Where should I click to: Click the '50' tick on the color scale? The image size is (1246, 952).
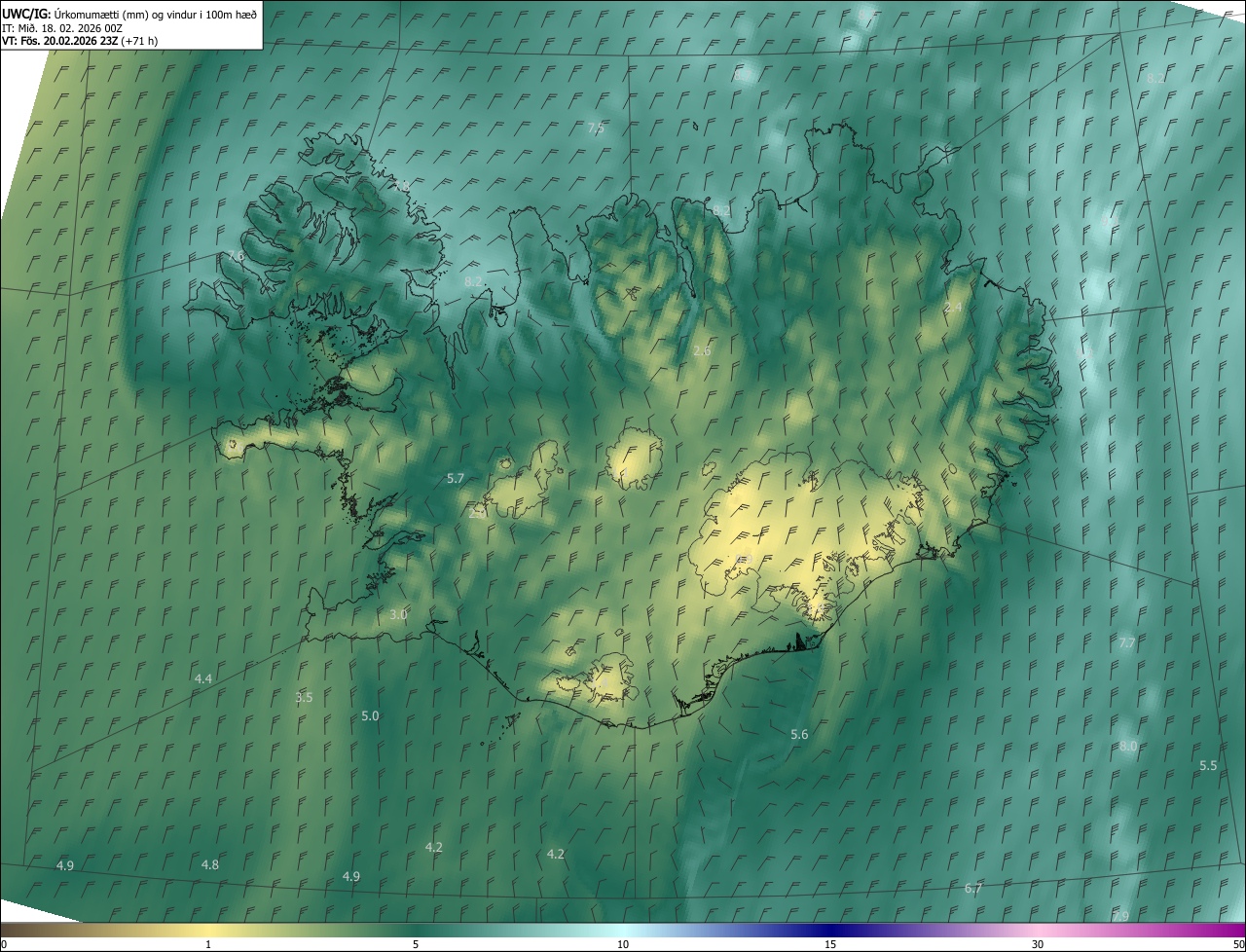[x=1238, y=944]
